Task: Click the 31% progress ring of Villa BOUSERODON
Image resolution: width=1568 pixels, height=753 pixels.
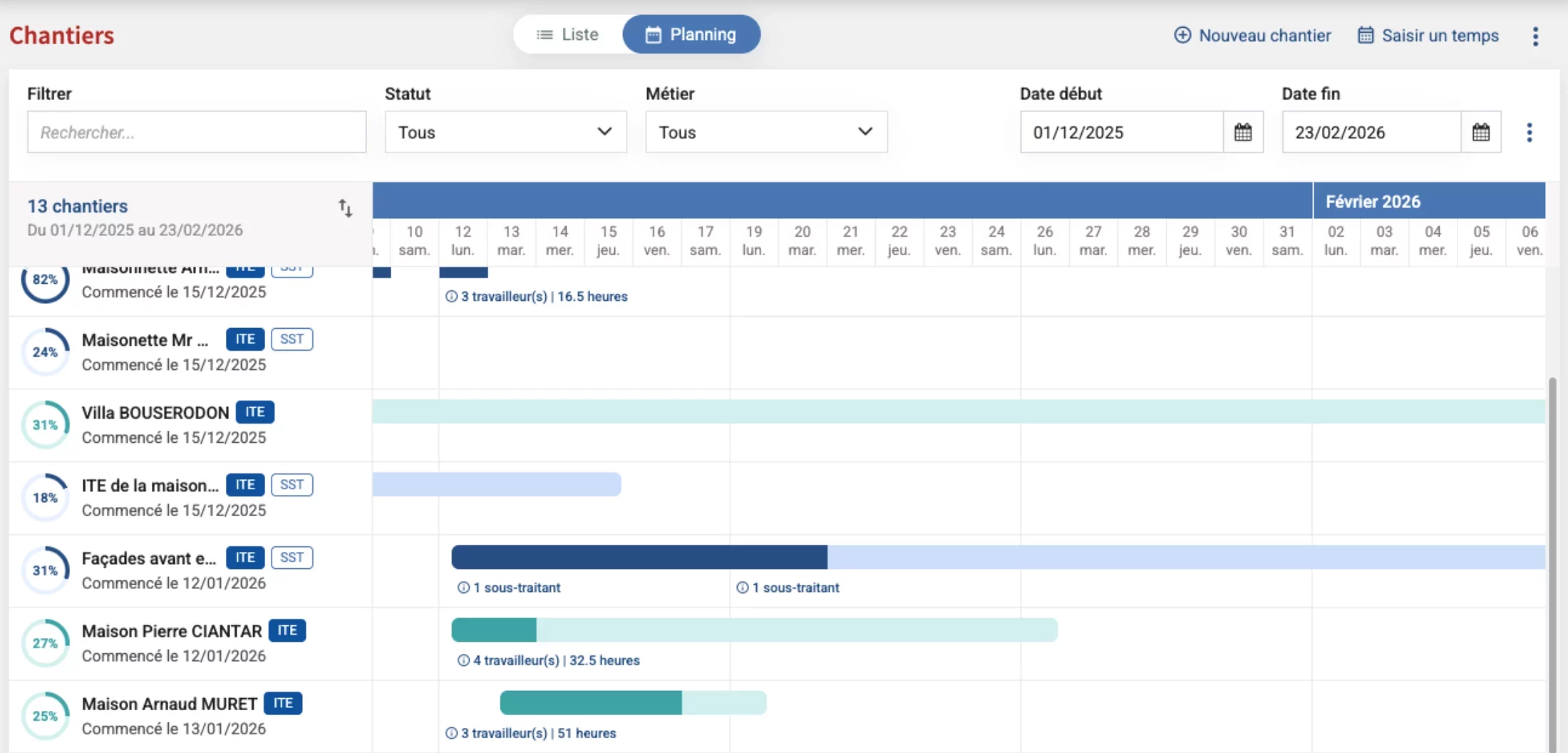Action: [45, 425]
